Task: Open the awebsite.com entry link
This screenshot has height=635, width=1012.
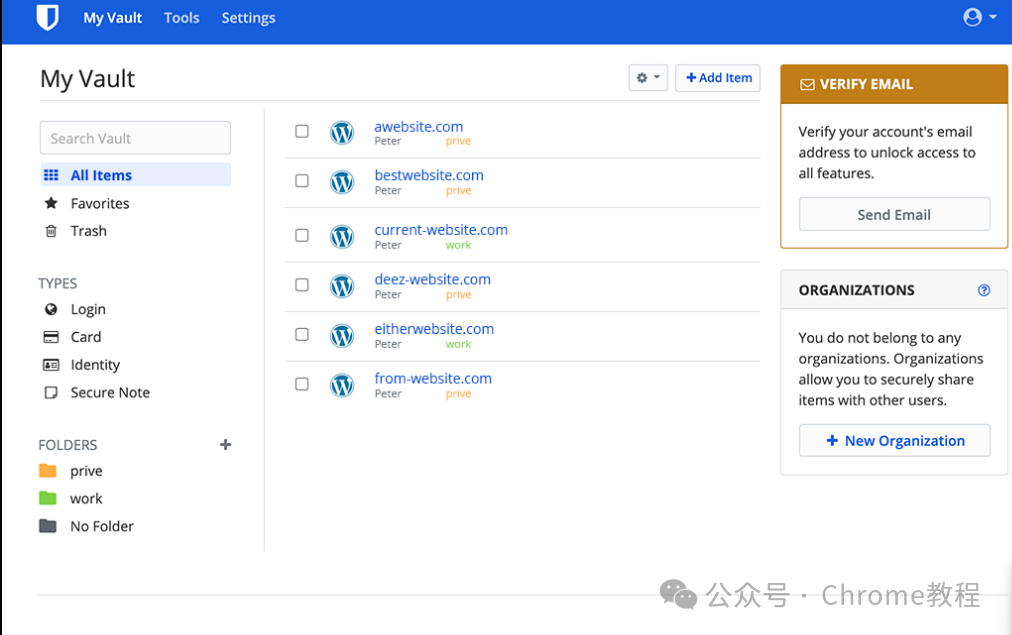Action: point(419,126)
